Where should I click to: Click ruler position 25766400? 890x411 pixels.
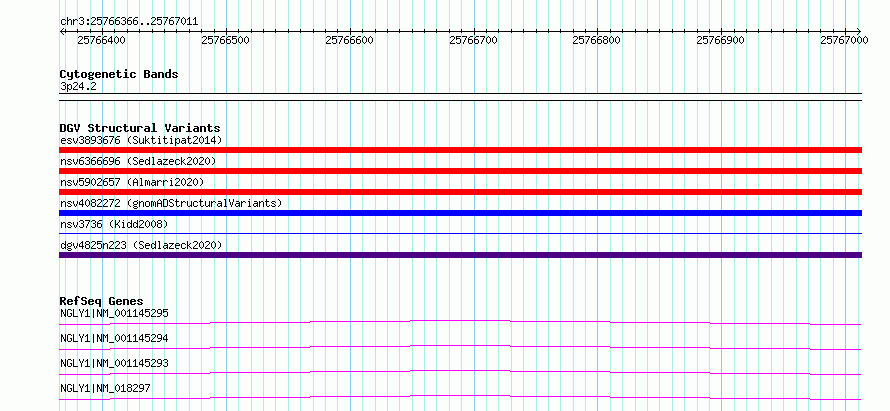click(x=102, y=40)
